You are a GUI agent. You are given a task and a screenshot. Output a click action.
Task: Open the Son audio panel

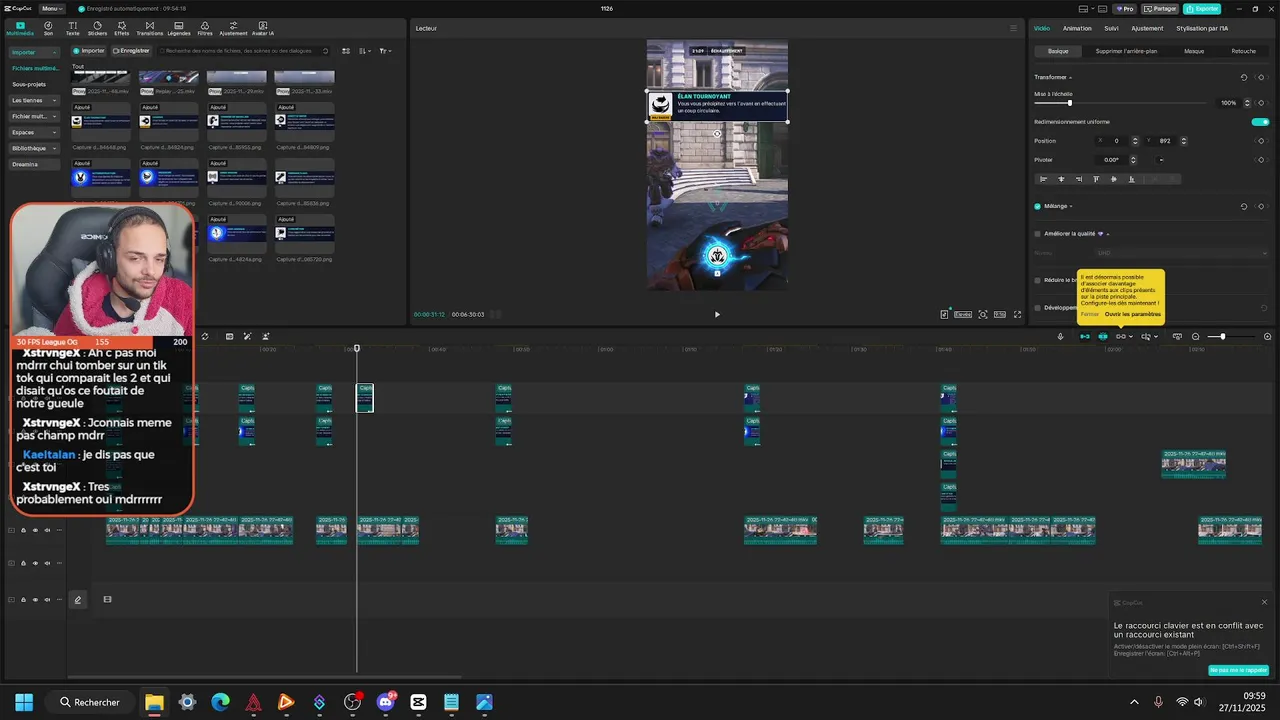48,28
